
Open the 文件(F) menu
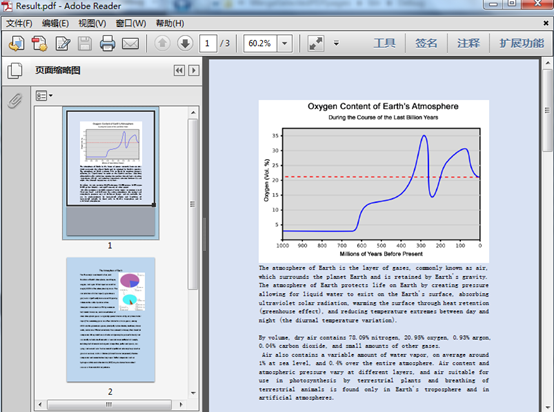(19, 23)
